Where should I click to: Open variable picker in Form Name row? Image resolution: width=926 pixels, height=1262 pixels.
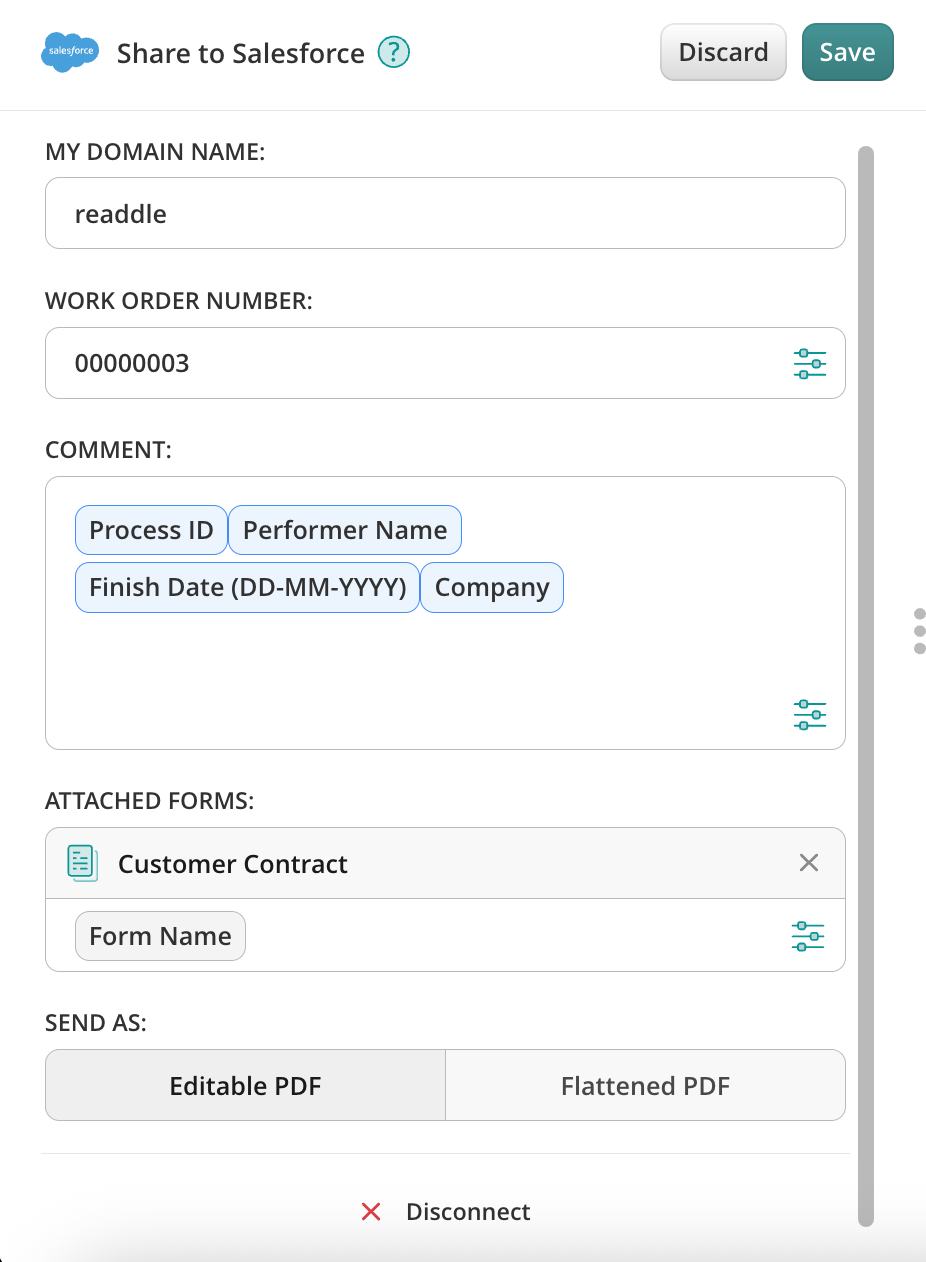click(808, 936)
